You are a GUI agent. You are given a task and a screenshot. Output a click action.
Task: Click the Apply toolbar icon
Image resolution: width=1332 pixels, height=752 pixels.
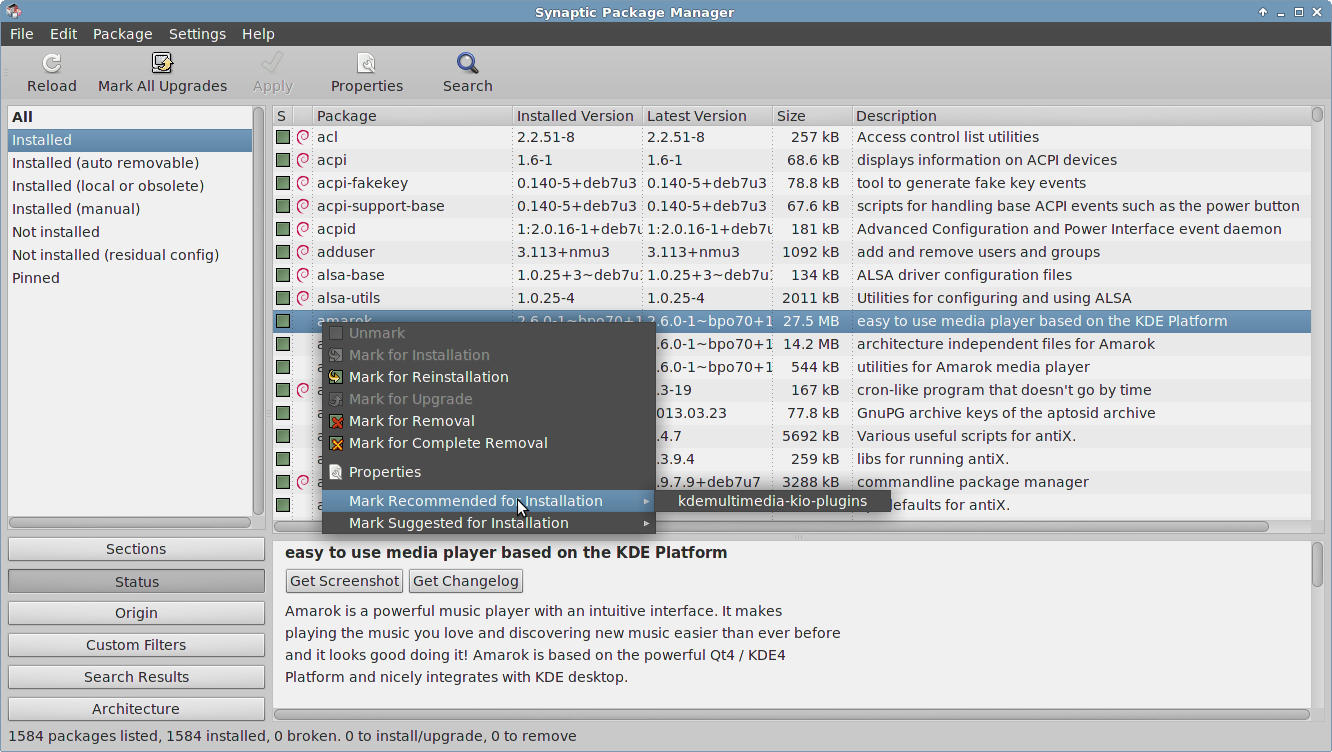coord(272,63)
